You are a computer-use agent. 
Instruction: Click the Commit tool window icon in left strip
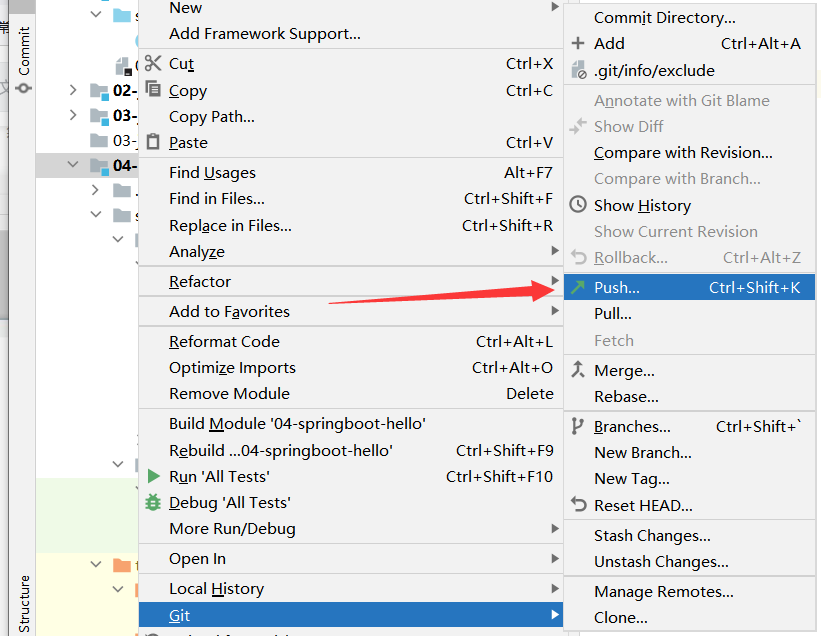click(x=24, y=88)
